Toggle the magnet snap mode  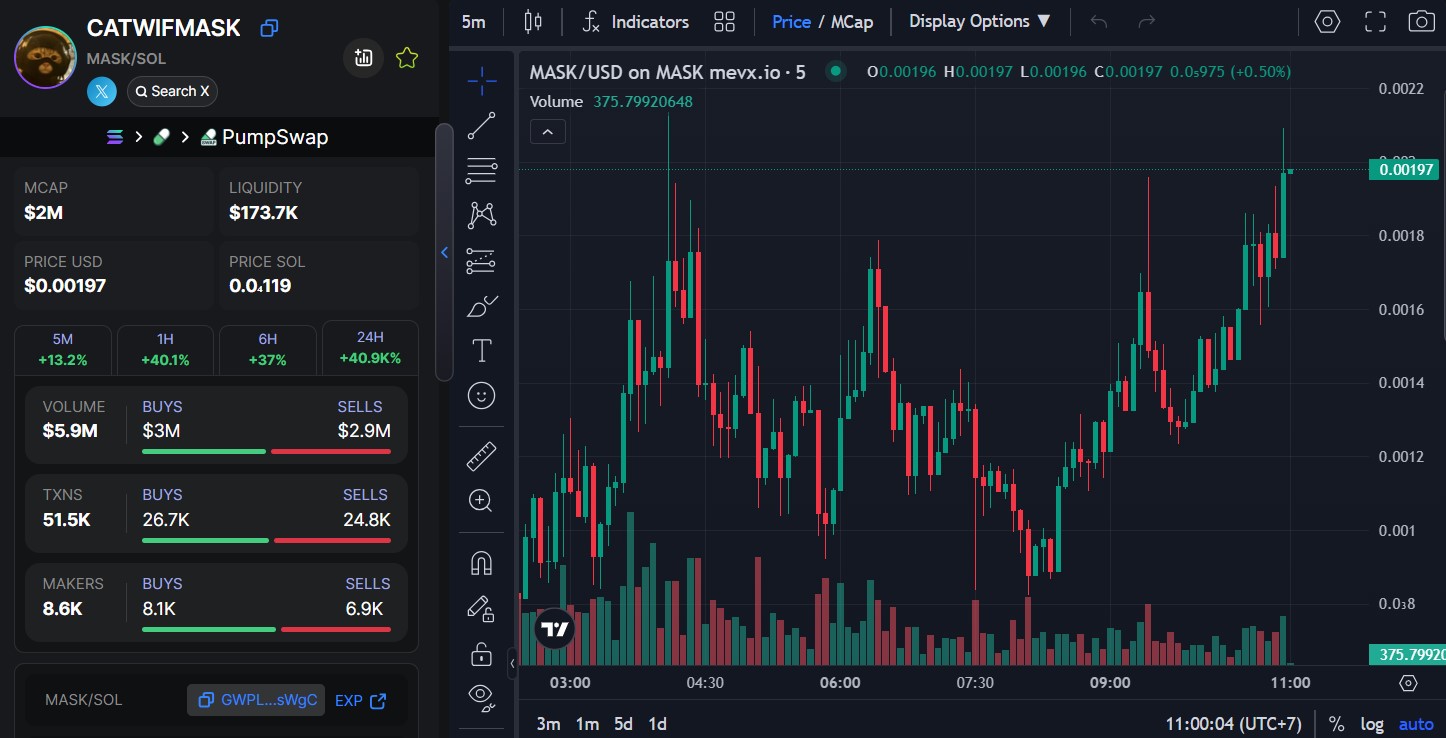[x=481, y=564]
